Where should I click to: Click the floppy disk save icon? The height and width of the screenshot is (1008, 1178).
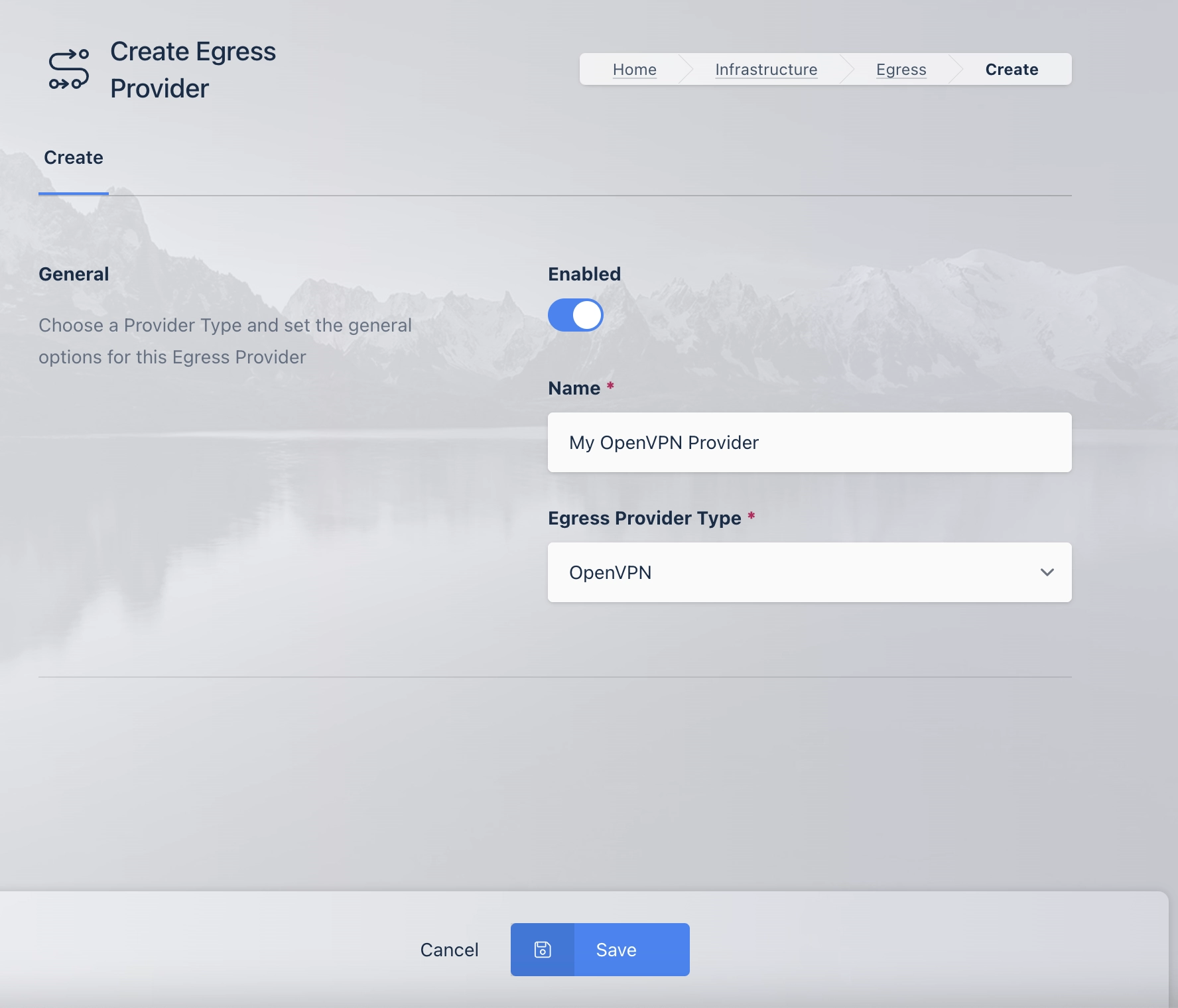pyautogui.click(x=543, y=950)
